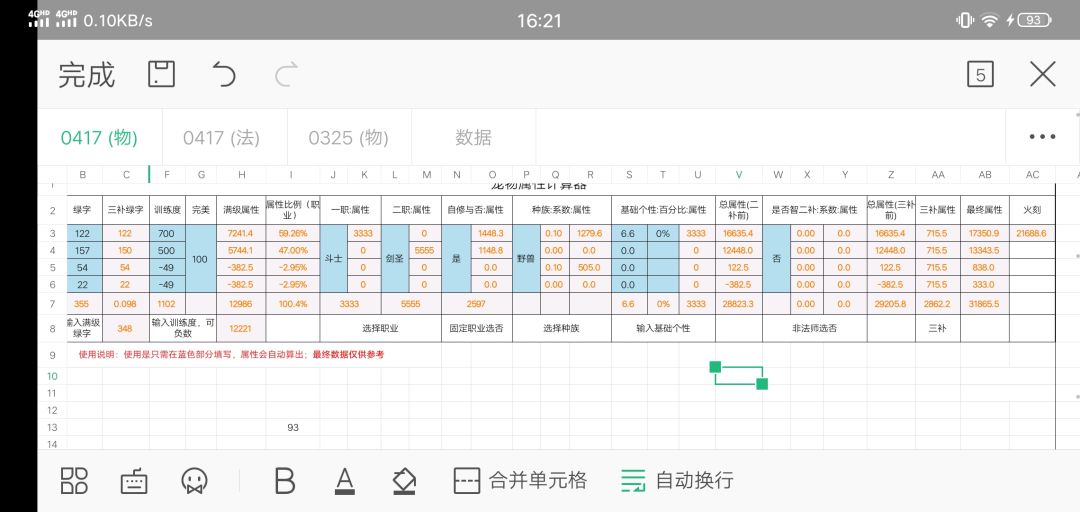Select column header B
Image resolution: width=1080 pixels, height=512 pixels.
pyautogui.click(x=83, y=175)
